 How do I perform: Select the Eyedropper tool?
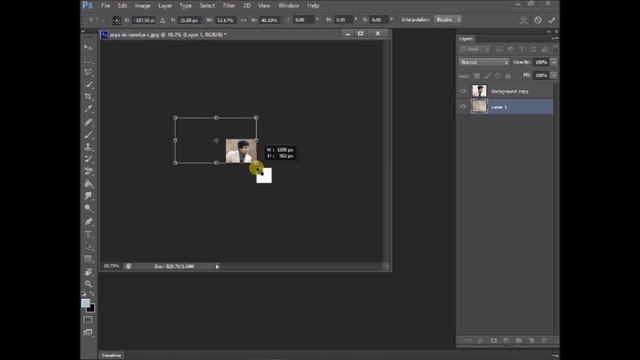point(88,109)
